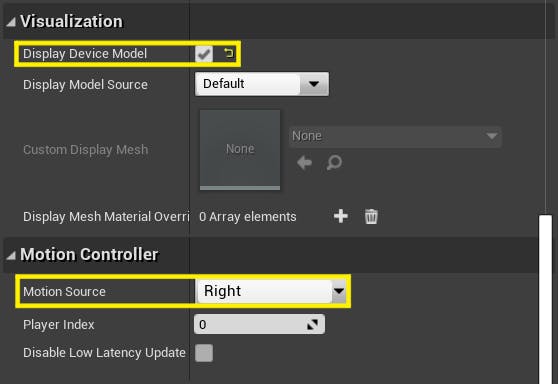Use selected asset arrow for Custom Display Mesh

point(304,163)
